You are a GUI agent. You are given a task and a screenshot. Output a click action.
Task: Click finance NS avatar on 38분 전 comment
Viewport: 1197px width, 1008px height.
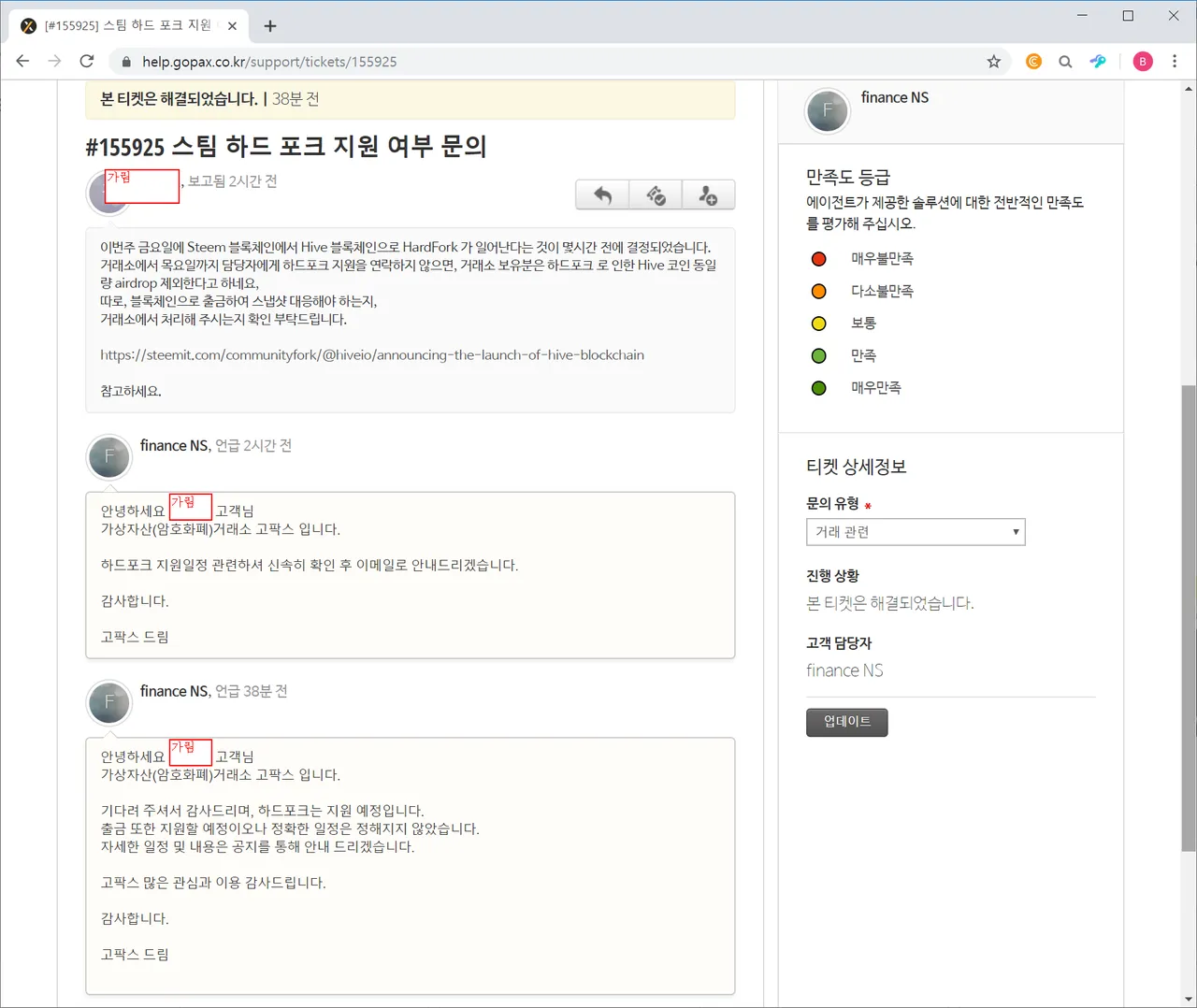click(x=109, y=703)
